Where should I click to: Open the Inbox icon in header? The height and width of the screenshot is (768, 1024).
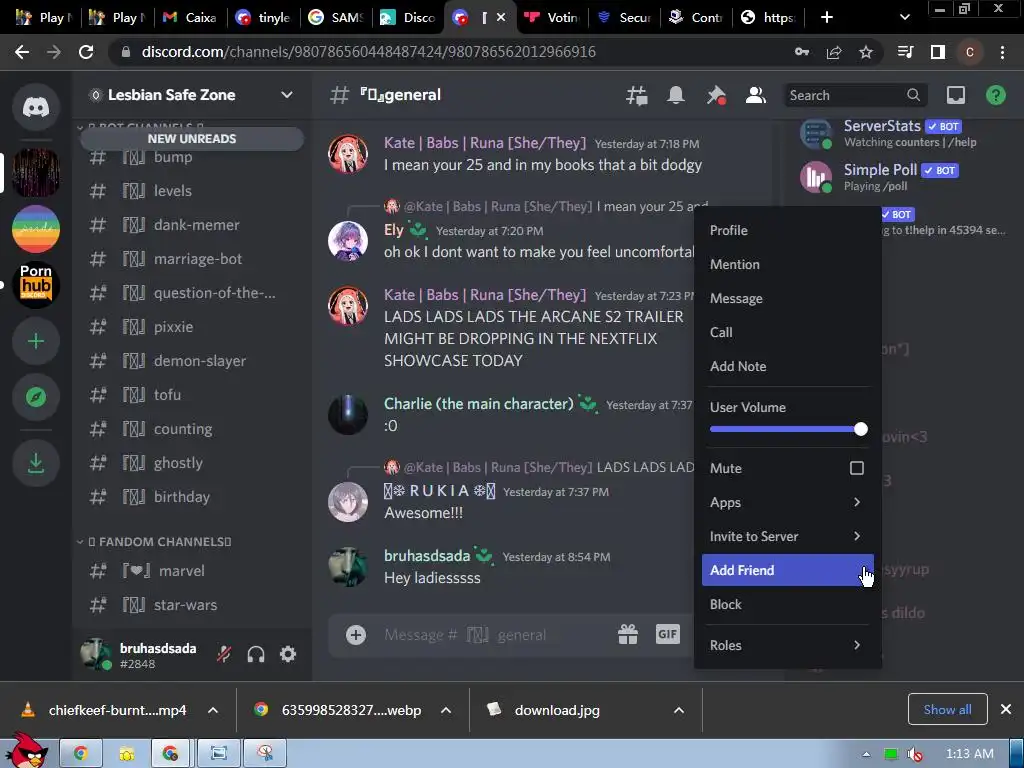pos(955,95)
